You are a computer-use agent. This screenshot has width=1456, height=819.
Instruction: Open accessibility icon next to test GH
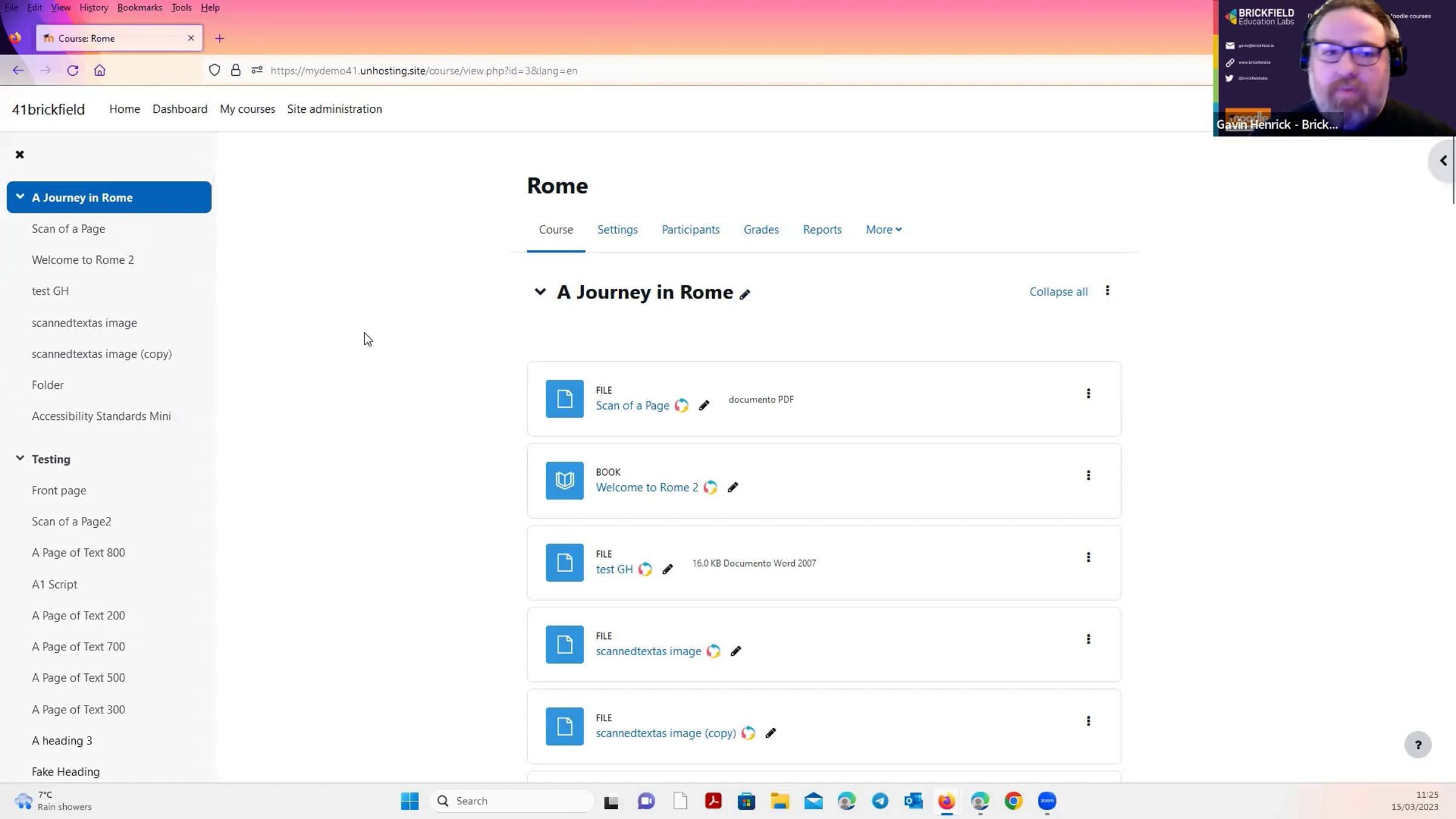pos(645,570)
